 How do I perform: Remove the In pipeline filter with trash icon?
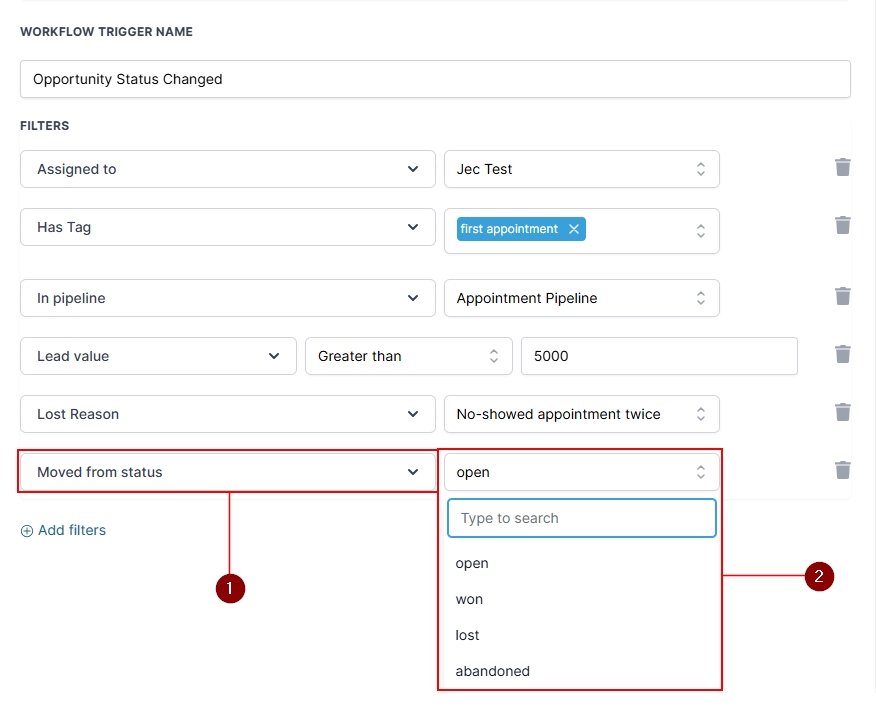pos(842,296)
